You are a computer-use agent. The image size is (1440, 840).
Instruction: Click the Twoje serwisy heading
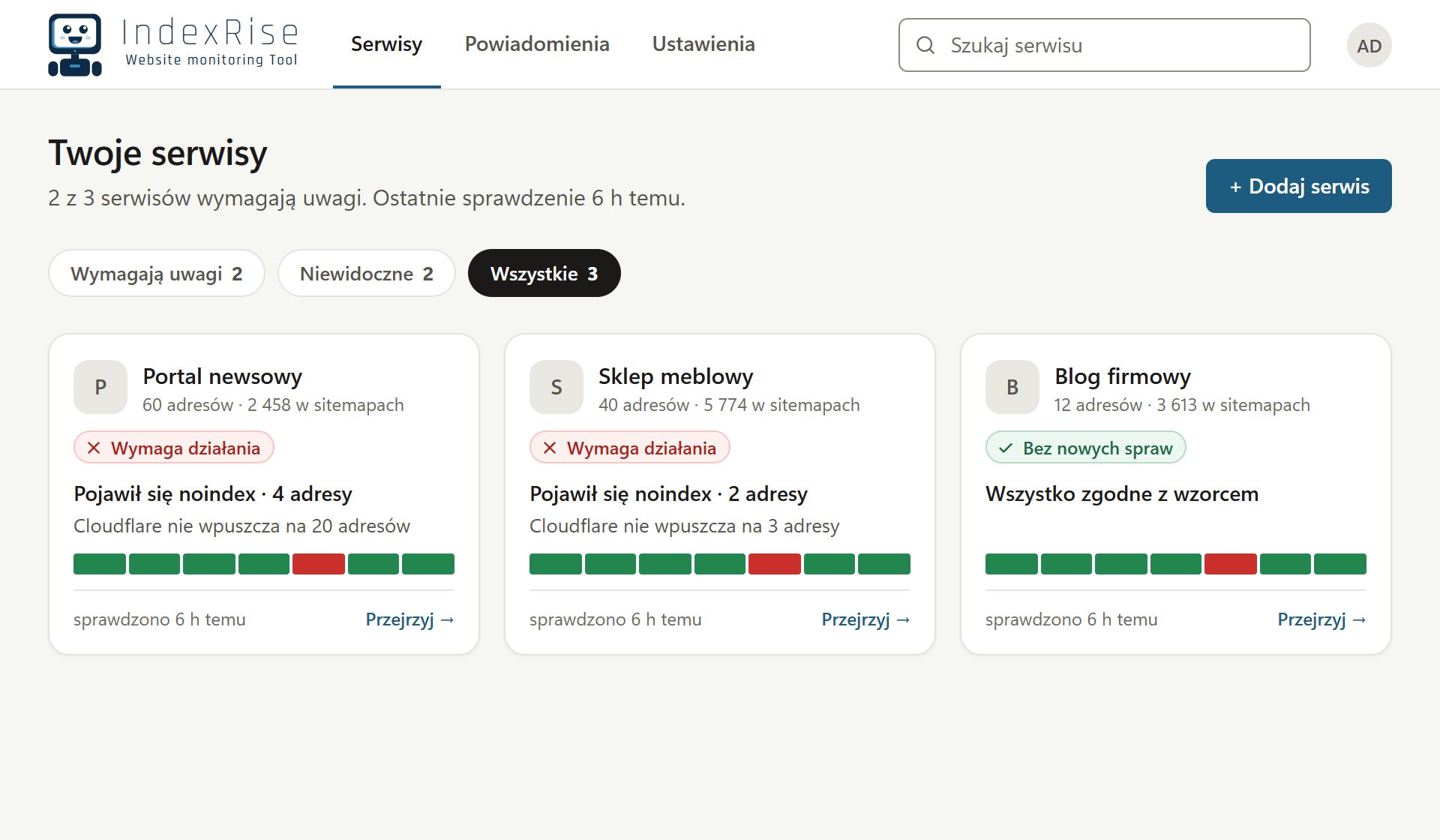157,154
